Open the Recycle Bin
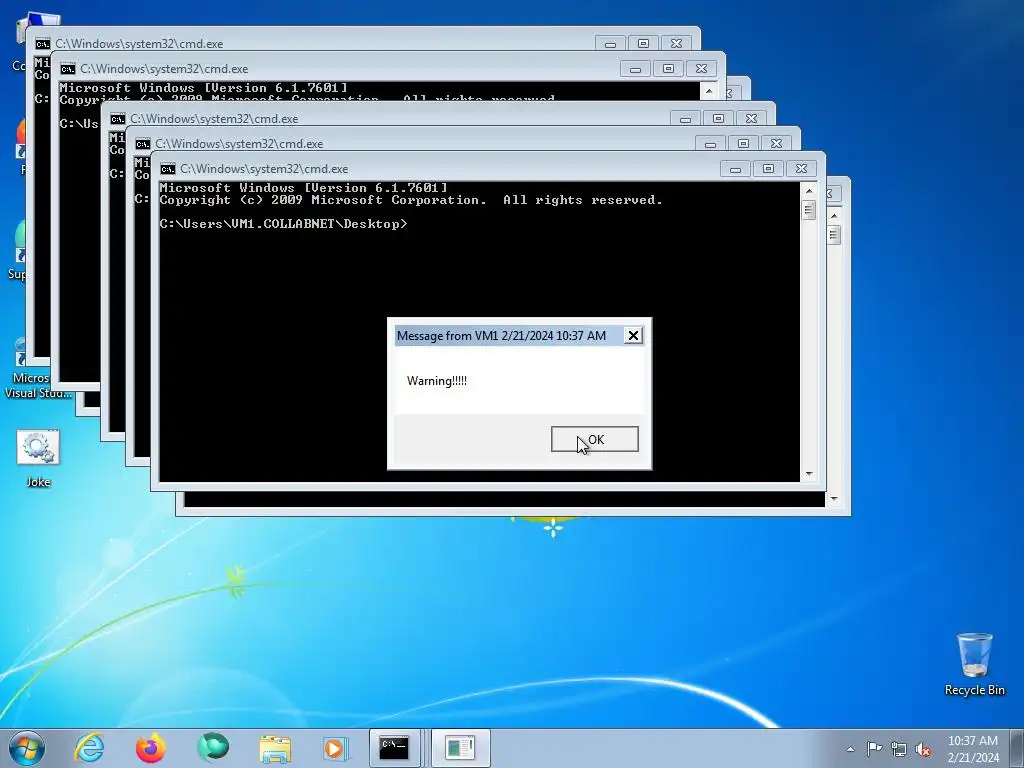 point(974,664)
